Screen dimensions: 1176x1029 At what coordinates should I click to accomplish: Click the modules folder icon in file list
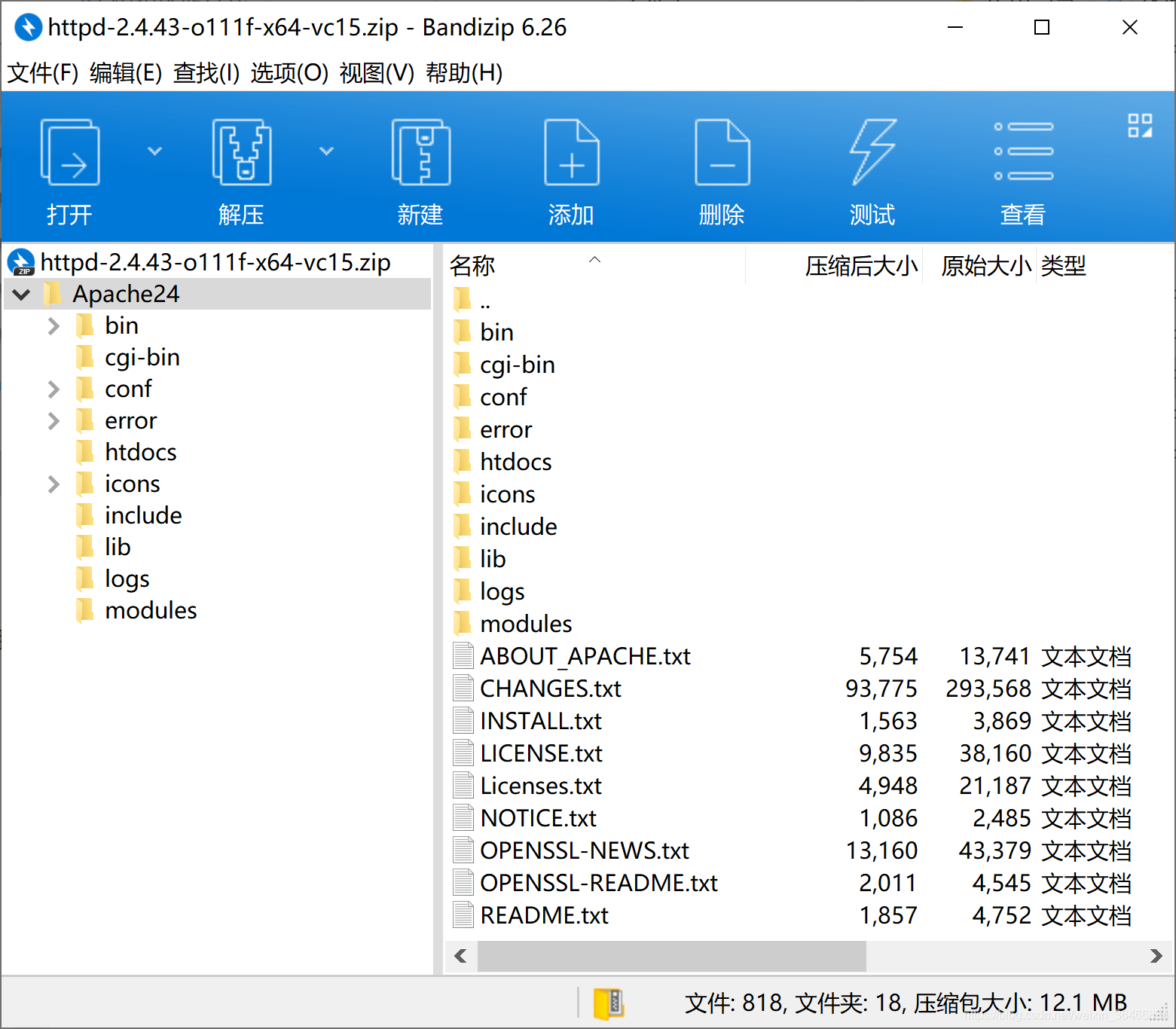point(463,623)
